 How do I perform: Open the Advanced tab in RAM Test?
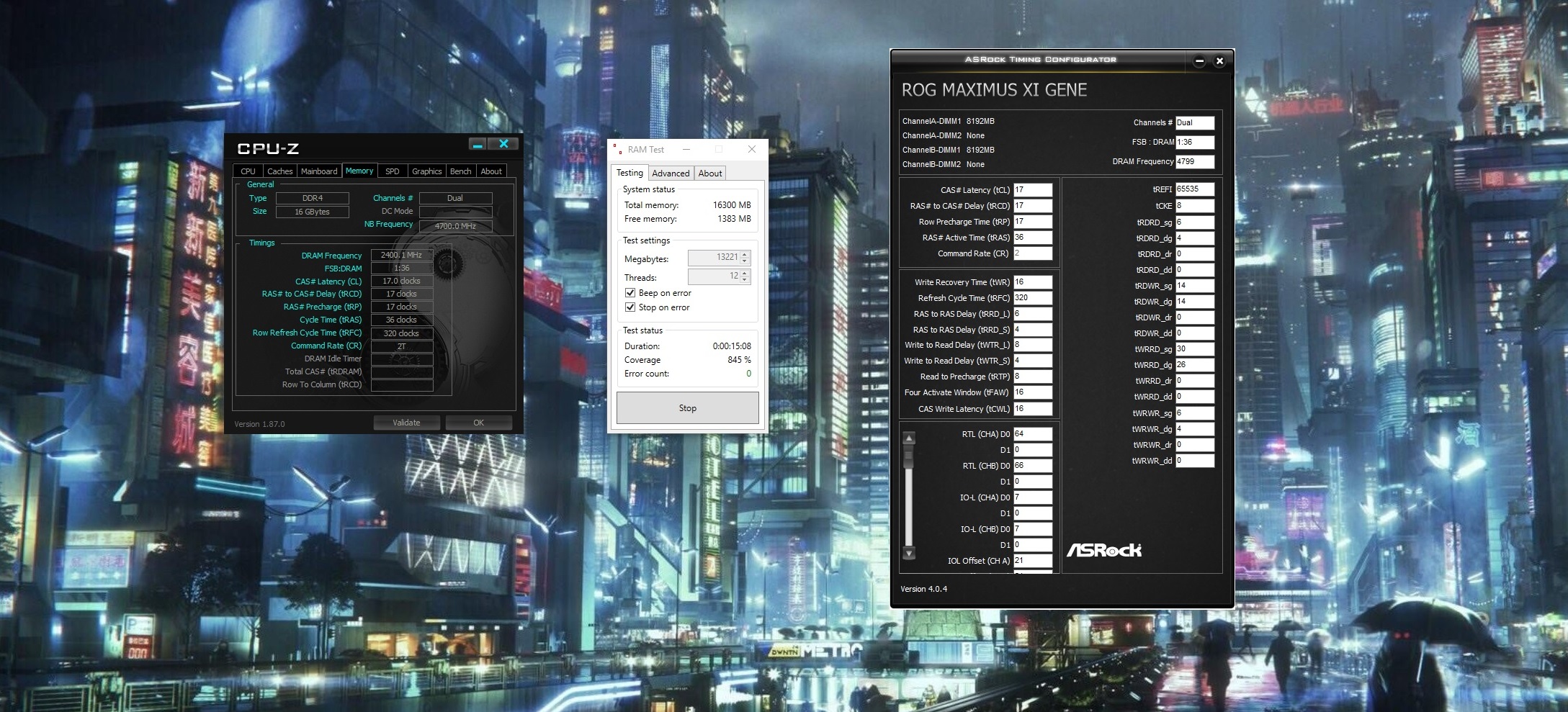pos(671,174)
